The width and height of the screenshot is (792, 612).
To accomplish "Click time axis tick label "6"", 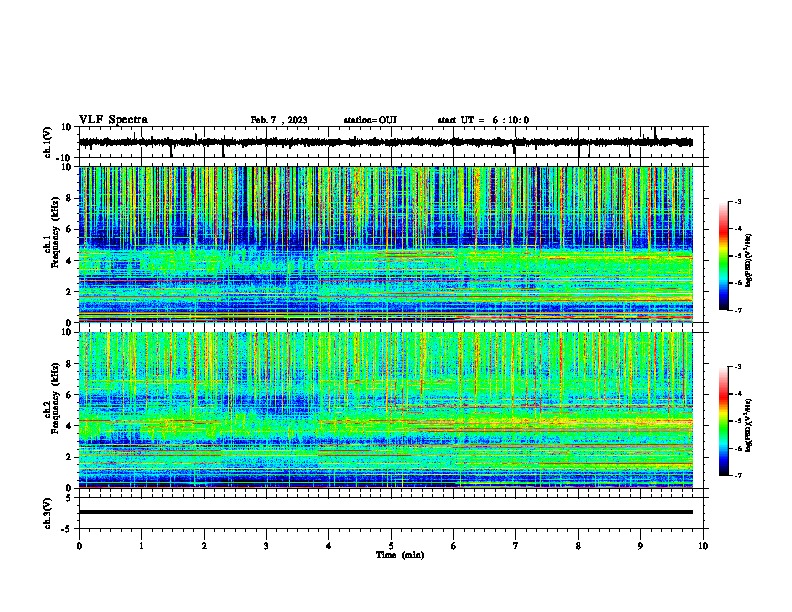I will pos(454,546).
